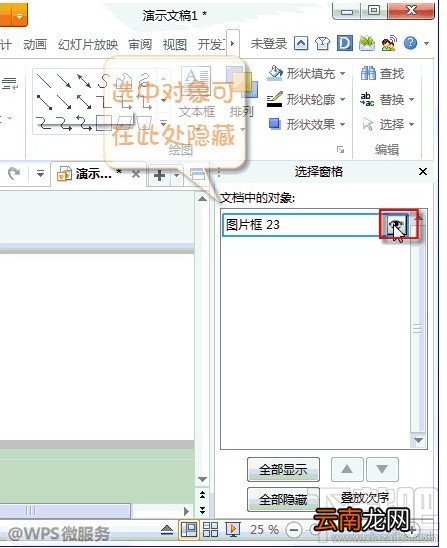Click horizontal scrollbar right arrow
447x548 pixels.
(x=186, y=511)
